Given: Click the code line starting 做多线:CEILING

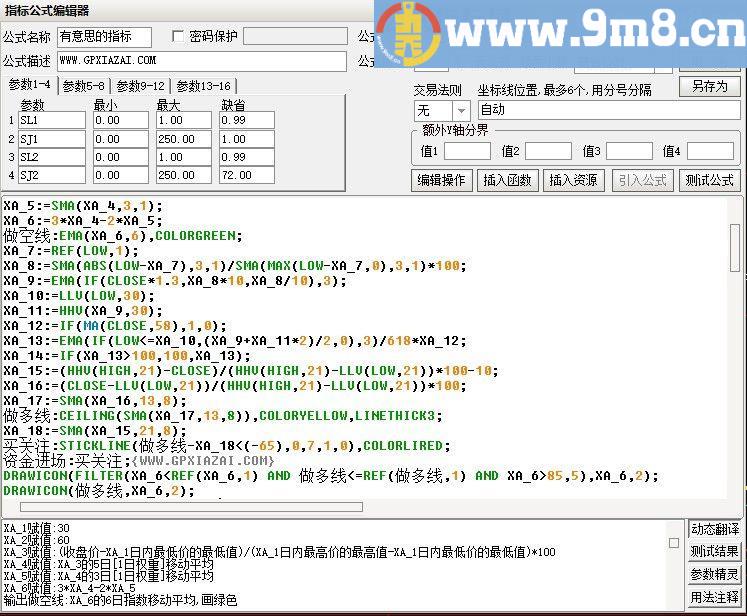Looking at the screenshot, I should click(223, 416).
